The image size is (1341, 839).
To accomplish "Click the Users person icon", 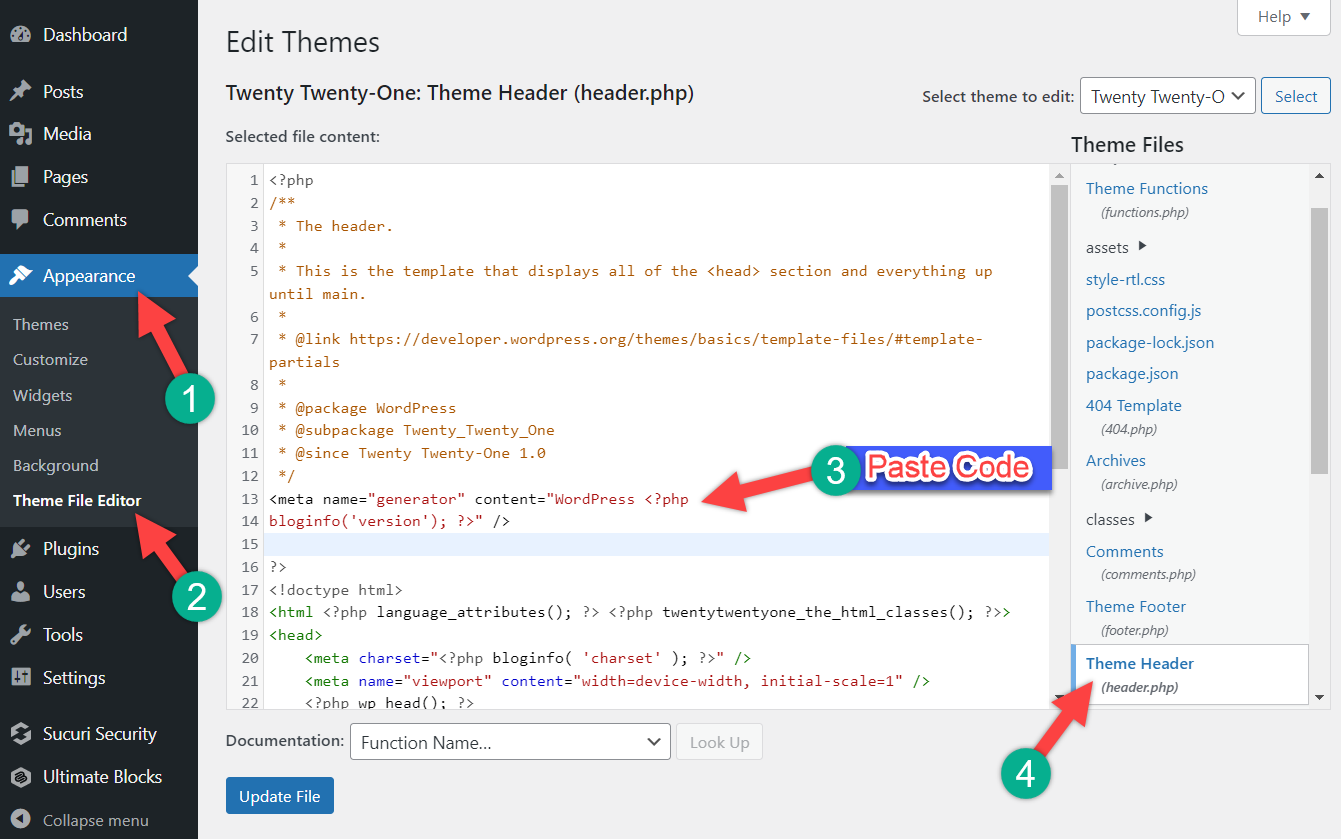I will [21, 592].
